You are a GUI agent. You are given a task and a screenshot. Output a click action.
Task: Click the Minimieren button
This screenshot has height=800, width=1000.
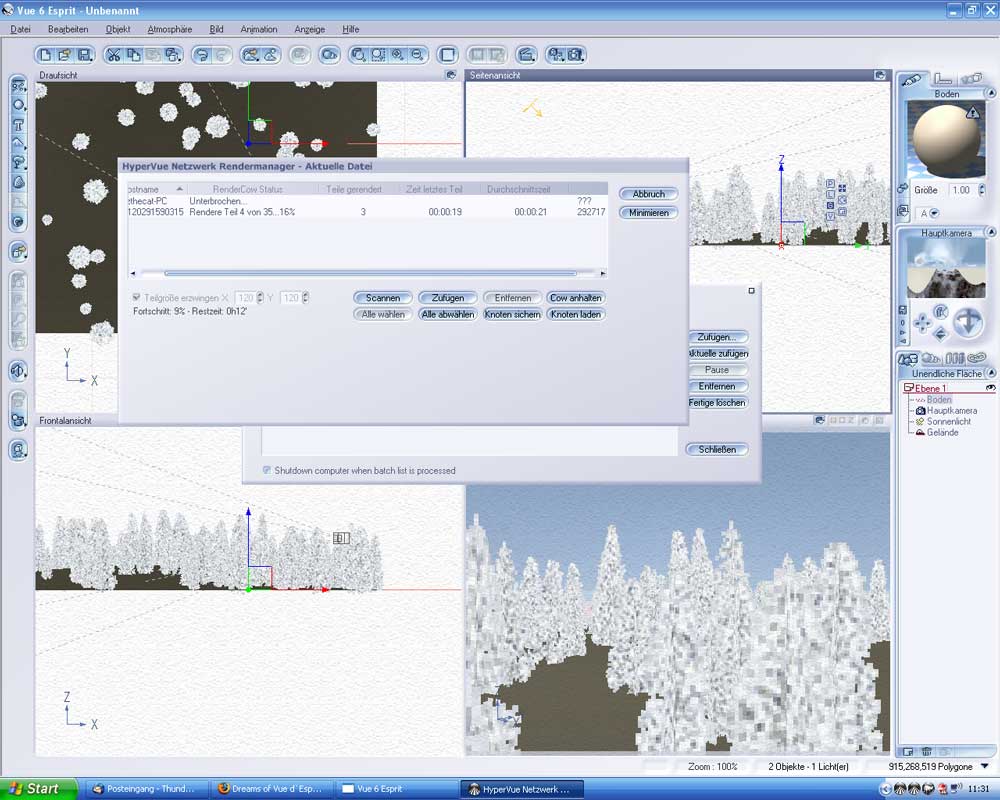(649, 213)
